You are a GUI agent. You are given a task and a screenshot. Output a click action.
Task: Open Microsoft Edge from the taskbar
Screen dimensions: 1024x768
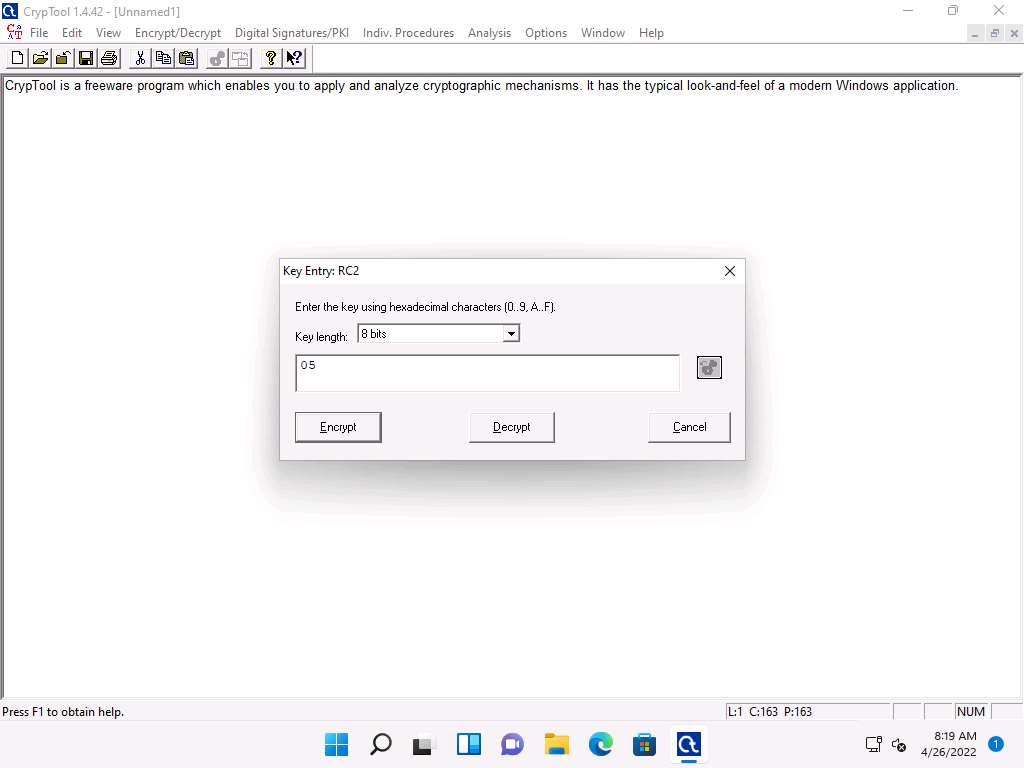coord(601,744)
